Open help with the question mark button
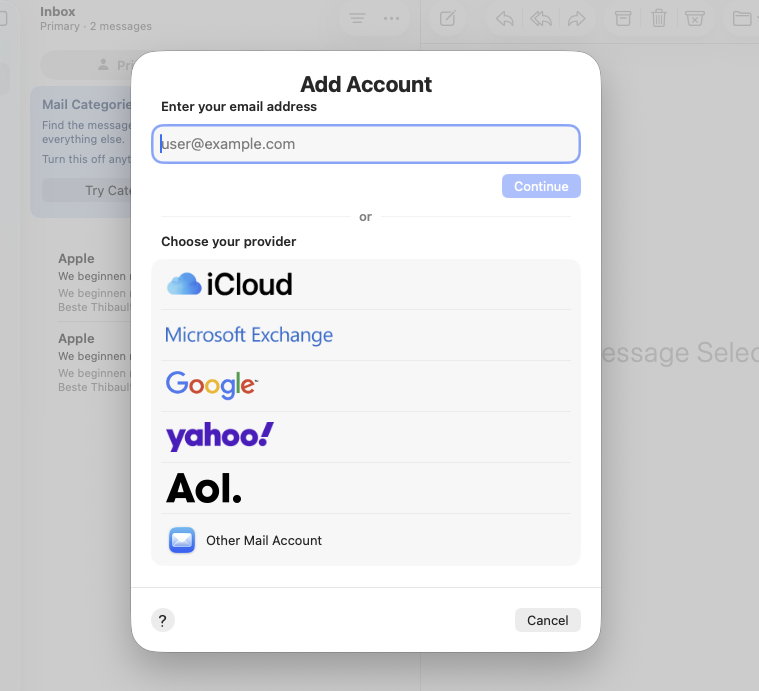 (x=163, y=620)
